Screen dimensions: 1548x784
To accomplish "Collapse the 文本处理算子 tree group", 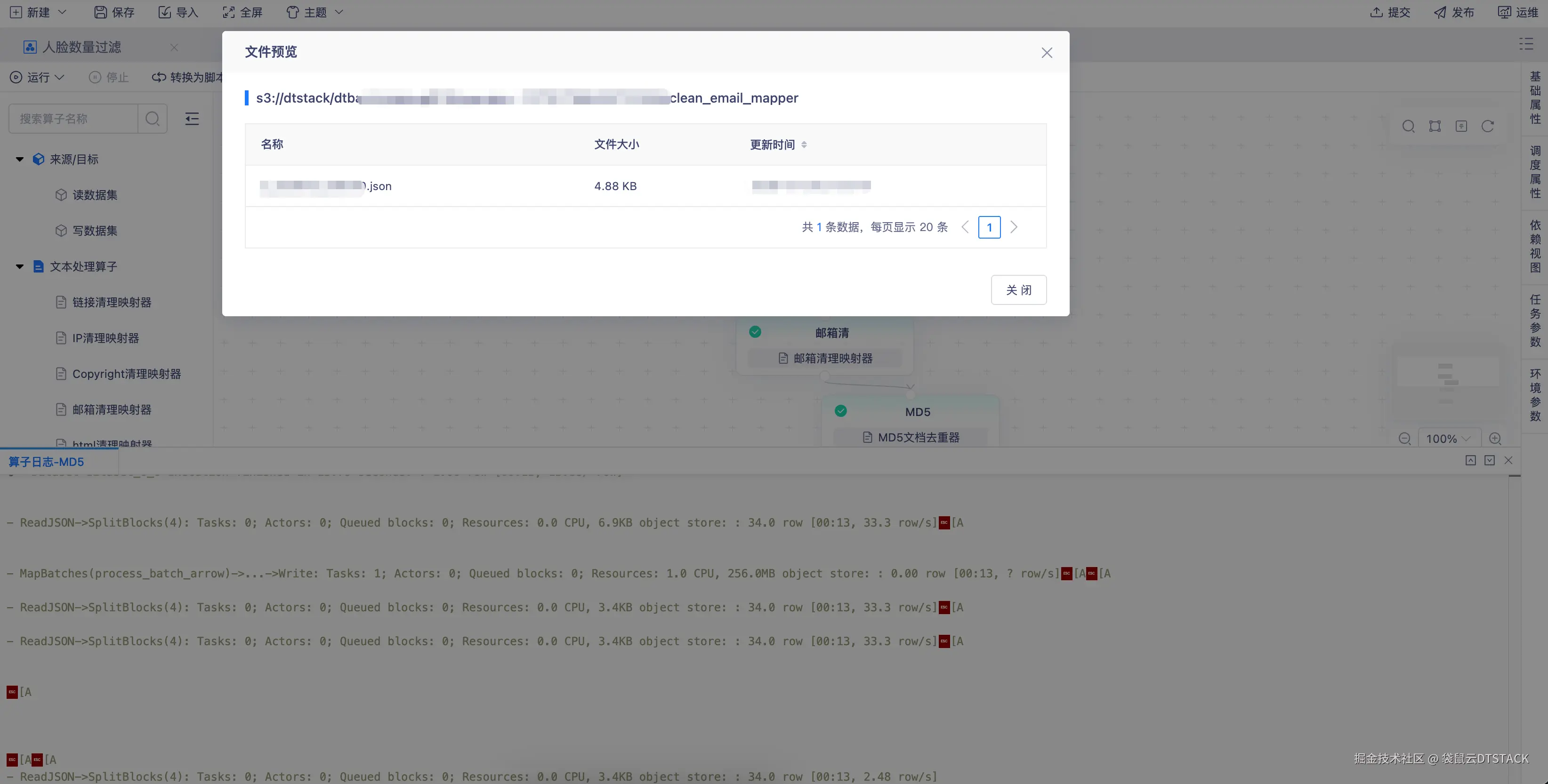I will tap(20, 266).
